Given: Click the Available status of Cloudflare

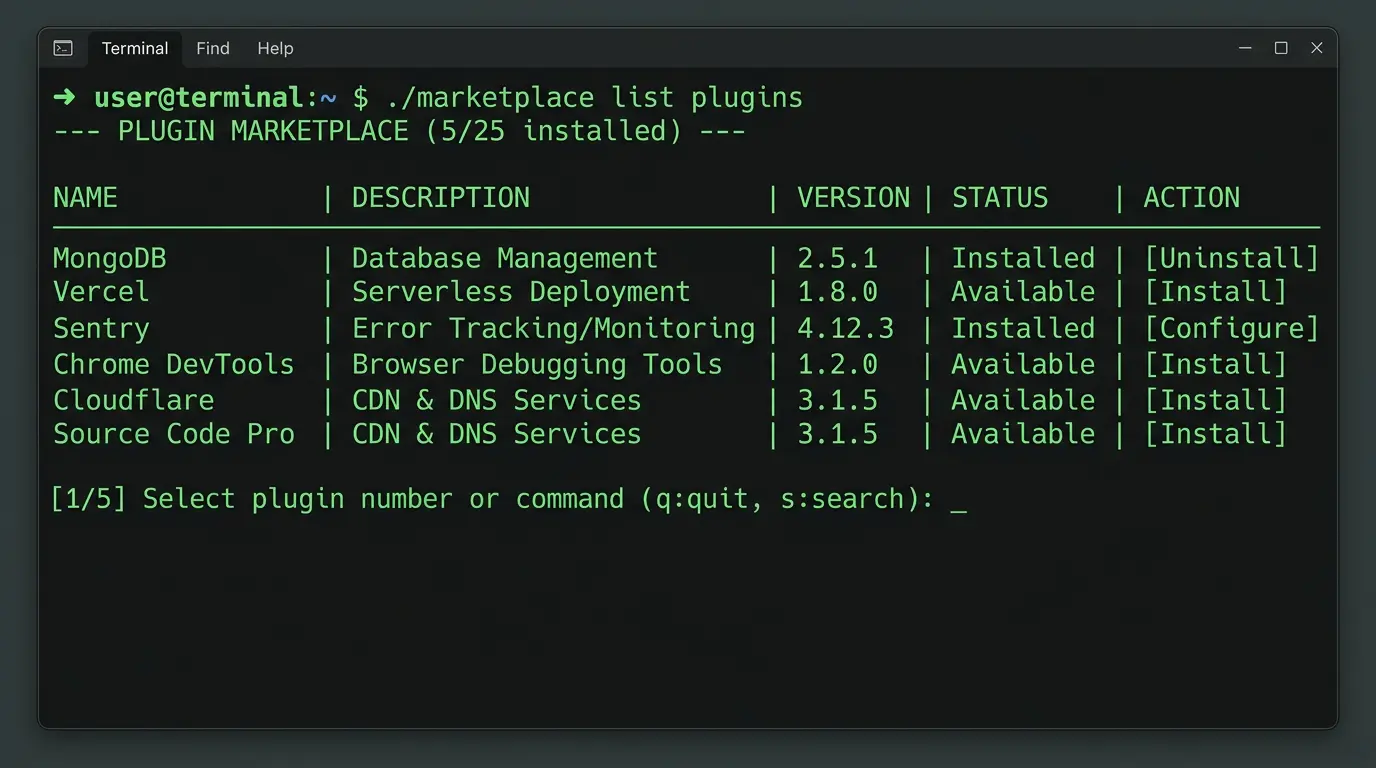Looking at the screenshot, I should coord(1023,400).
